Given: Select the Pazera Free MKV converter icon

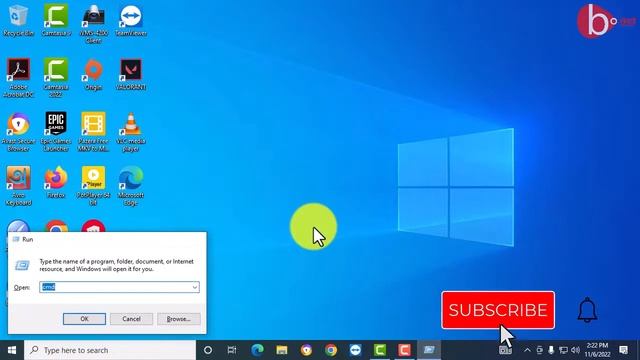Looking at the screenshot, I should (x=93, y=131).
